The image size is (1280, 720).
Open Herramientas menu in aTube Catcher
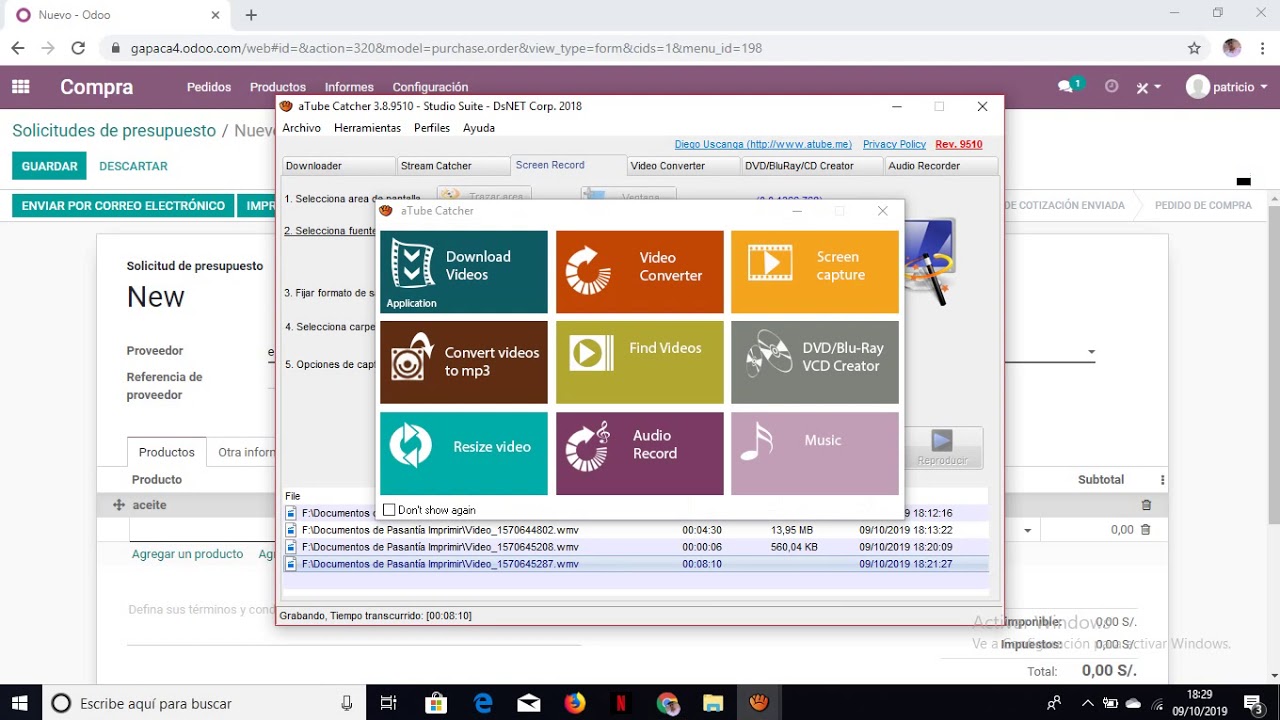tap(367, 128)
